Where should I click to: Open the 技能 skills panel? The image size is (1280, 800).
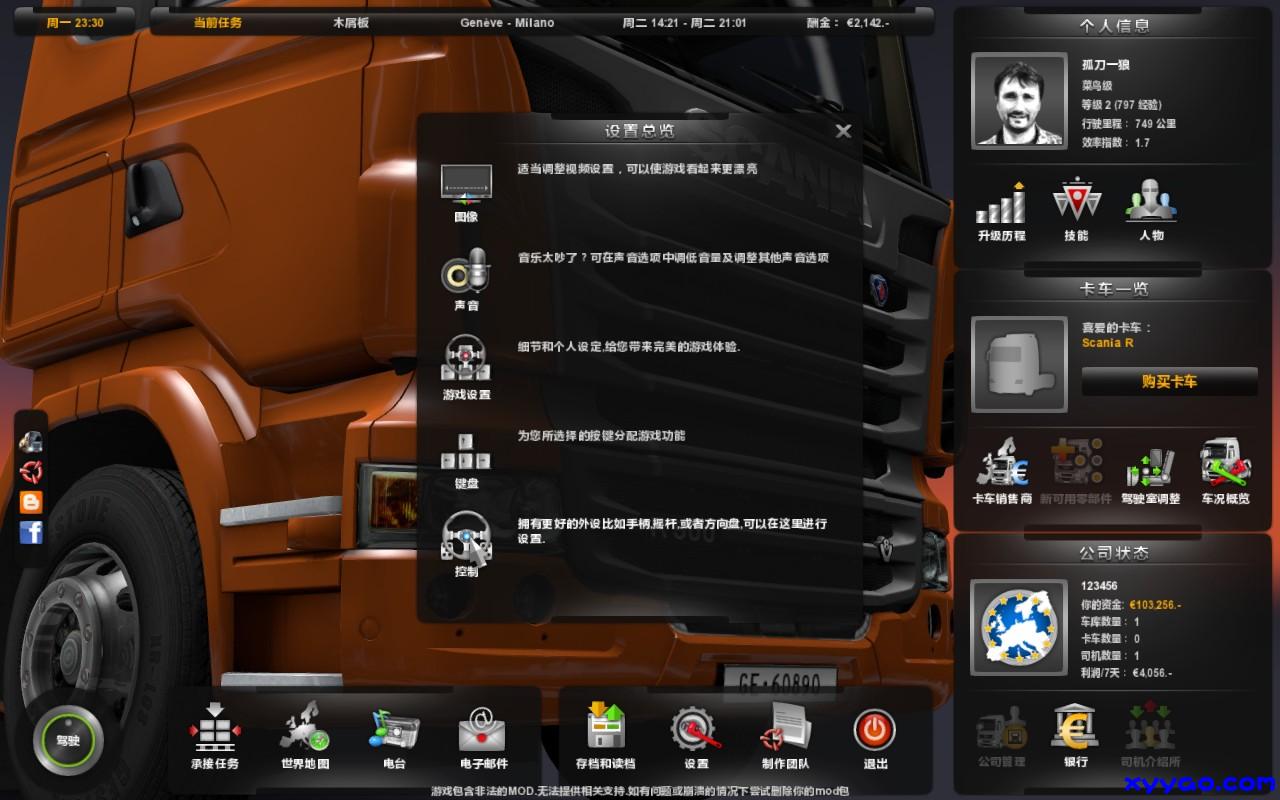[1078, 205]
